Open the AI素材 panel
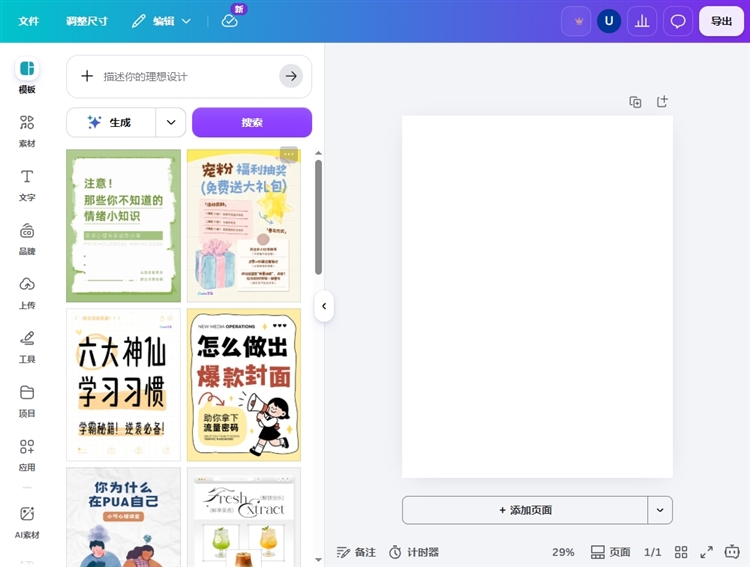The width and height of the screenshot is (750, 567). (27, 522)
